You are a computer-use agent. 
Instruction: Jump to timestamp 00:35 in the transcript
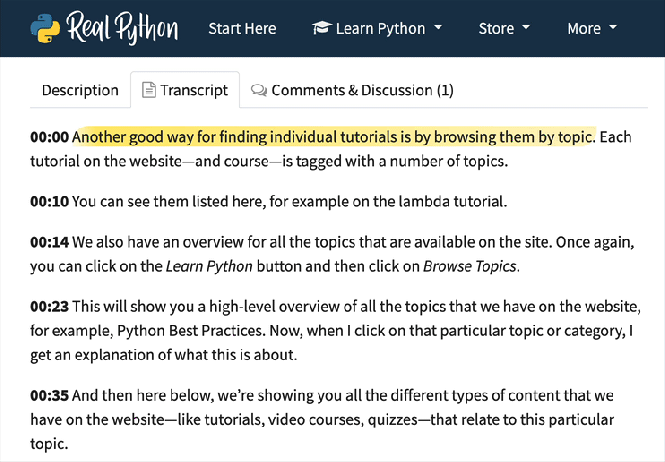(49, 395)
